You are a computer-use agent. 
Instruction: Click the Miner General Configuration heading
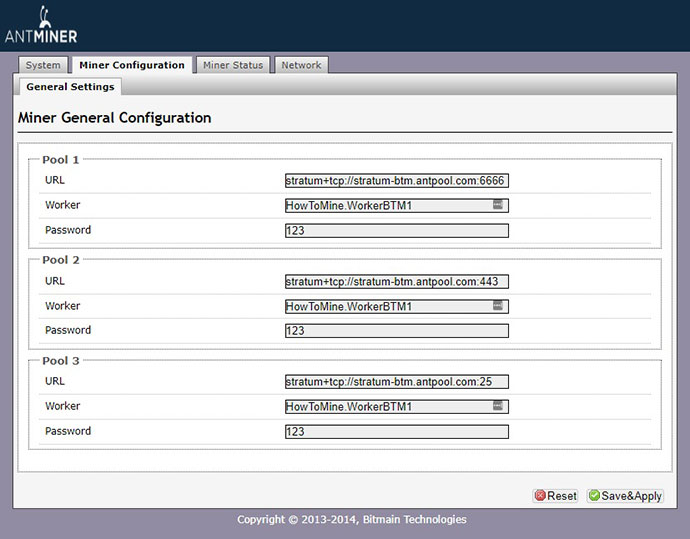coord(114,118)
